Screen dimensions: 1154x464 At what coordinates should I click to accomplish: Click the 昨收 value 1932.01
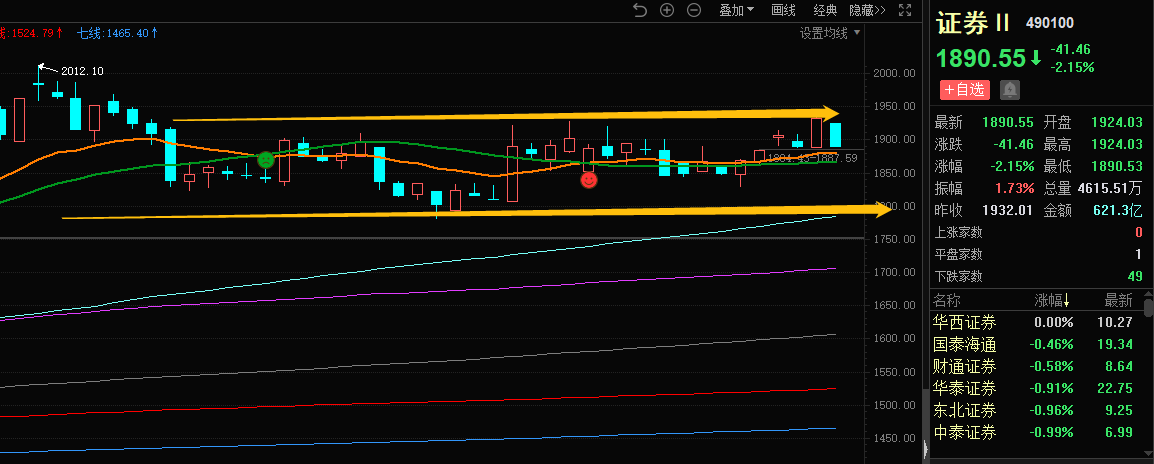tap(1008, 211)
